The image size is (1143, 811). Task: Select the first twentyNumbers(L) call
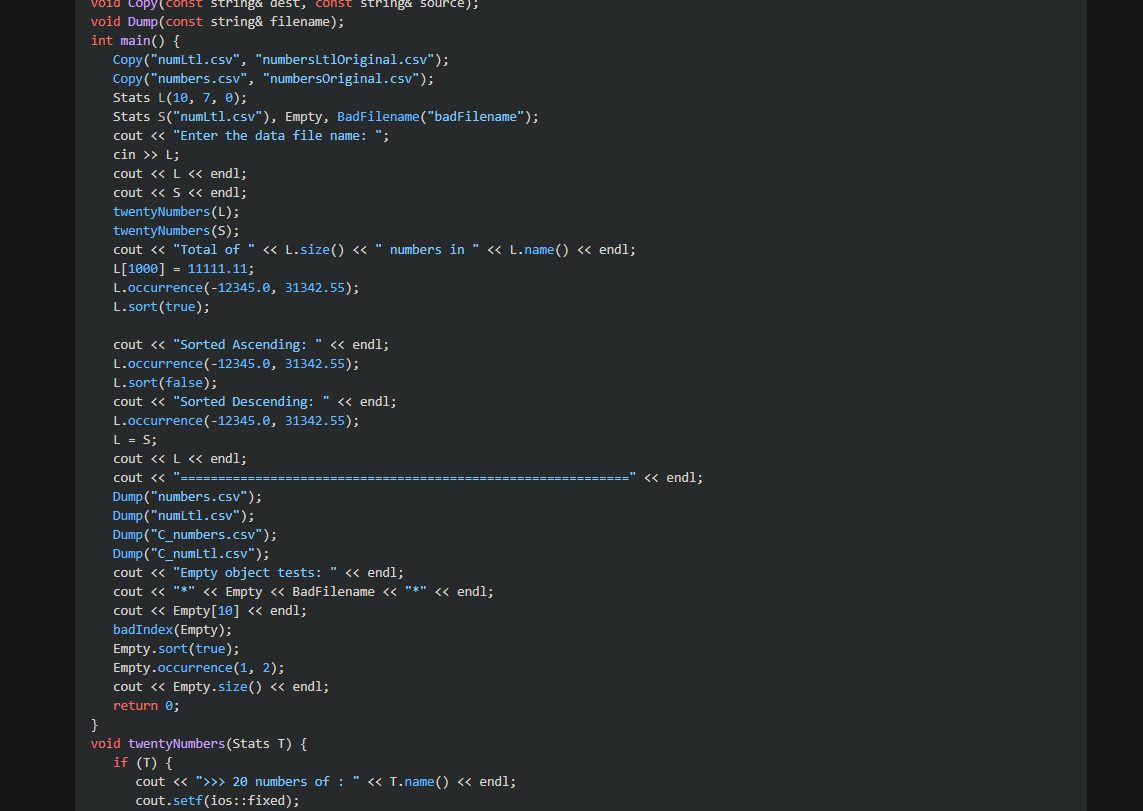170,211
